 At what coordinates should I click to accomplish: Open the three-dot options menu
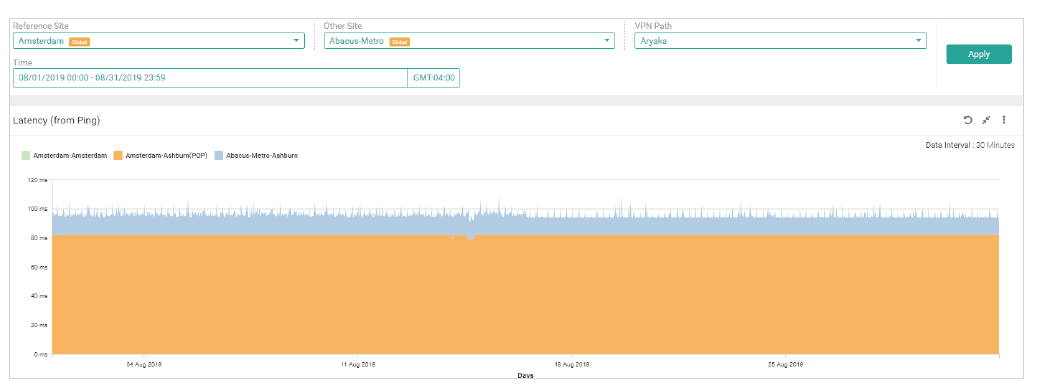[1004, 120]
